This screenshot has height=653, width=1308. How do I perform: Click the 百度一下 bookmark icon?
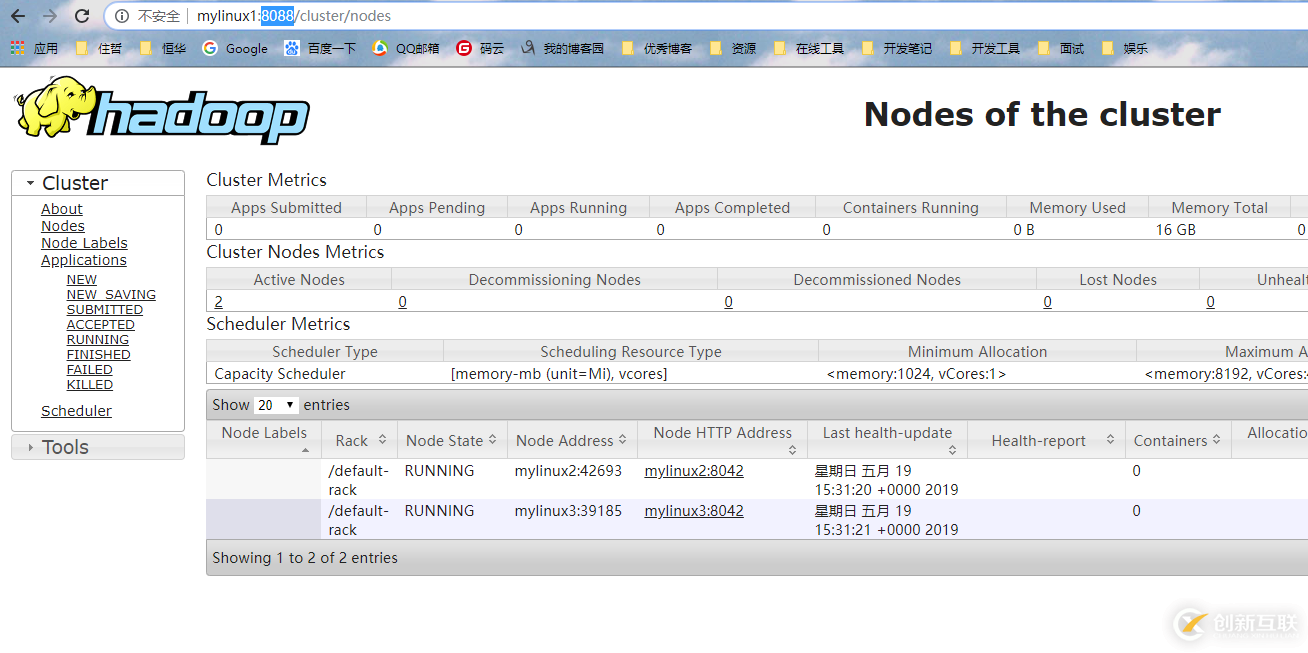click(291, 47)
